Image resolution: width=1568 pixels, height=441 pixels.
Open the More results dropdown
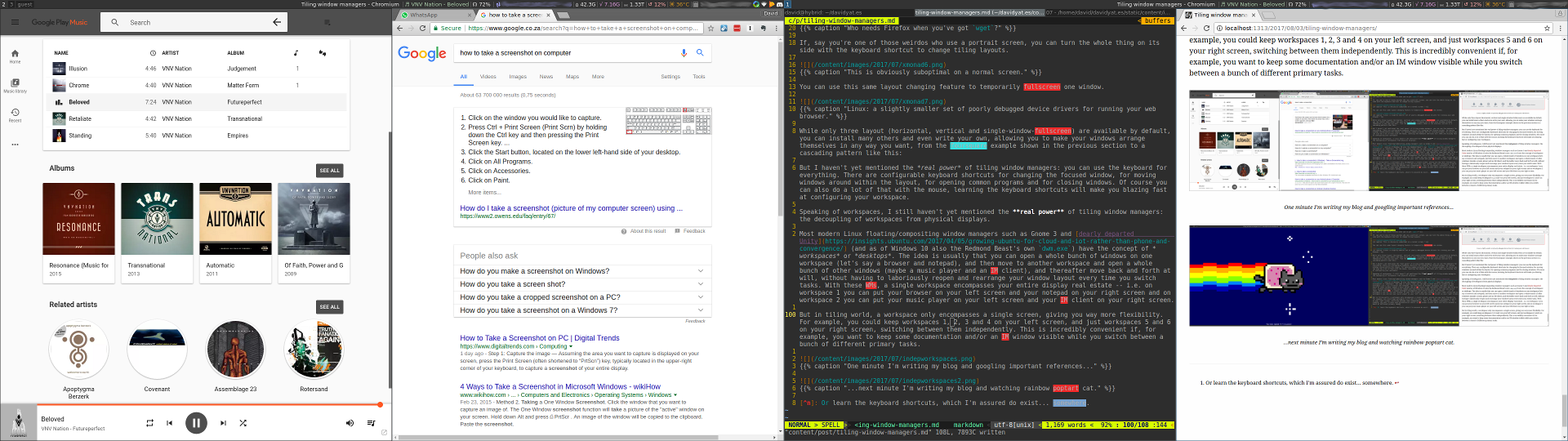598,77
